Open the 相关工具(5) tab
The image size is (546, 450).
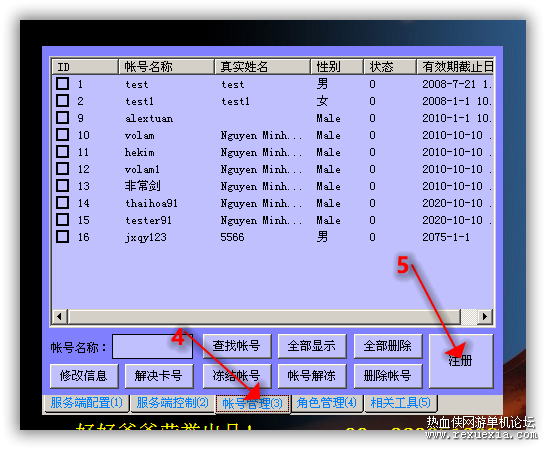pos(401,403)
